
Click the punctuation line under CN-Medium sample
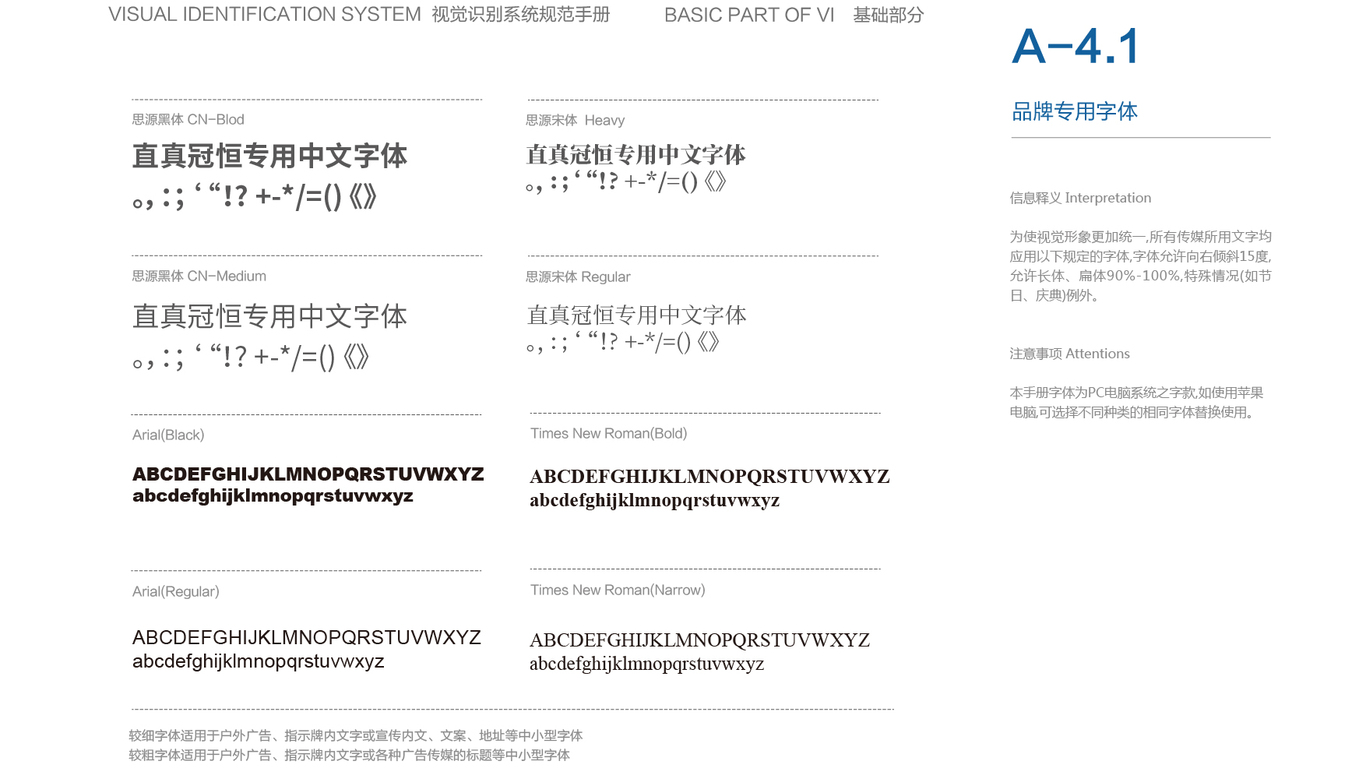pos(252,357)
